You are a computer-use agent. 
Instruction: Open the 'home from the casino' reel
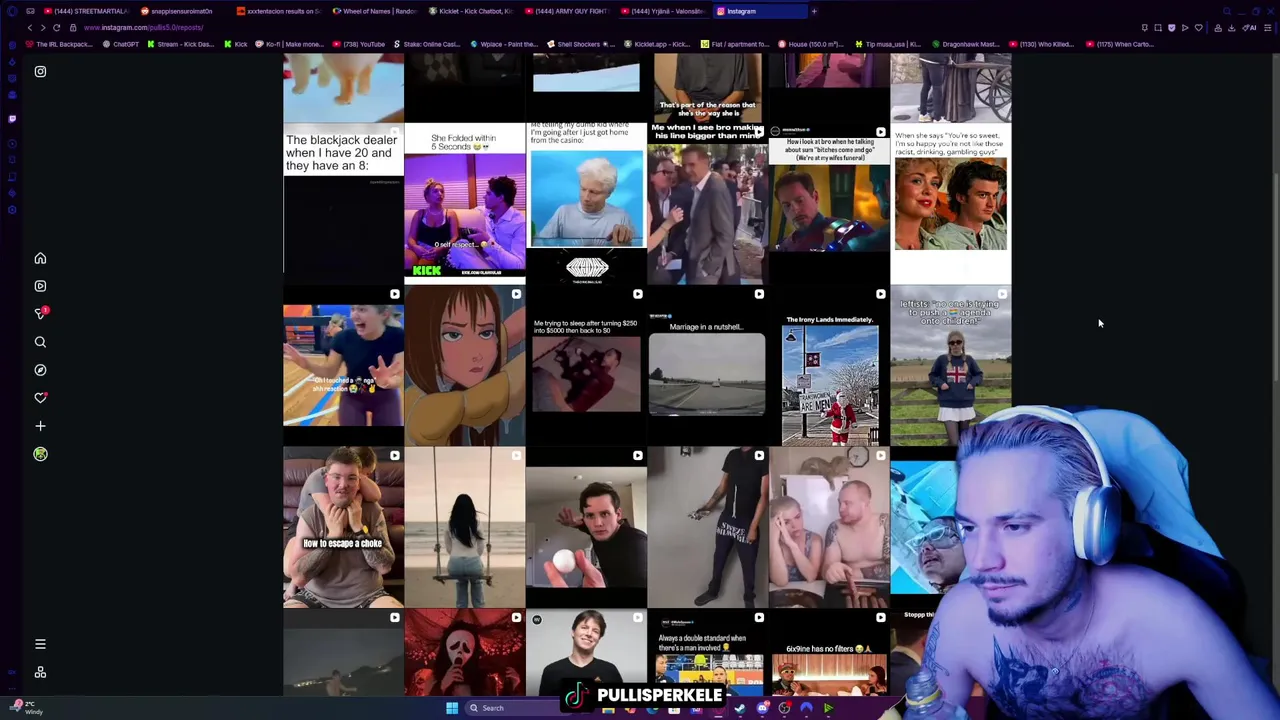coord(586,204)
